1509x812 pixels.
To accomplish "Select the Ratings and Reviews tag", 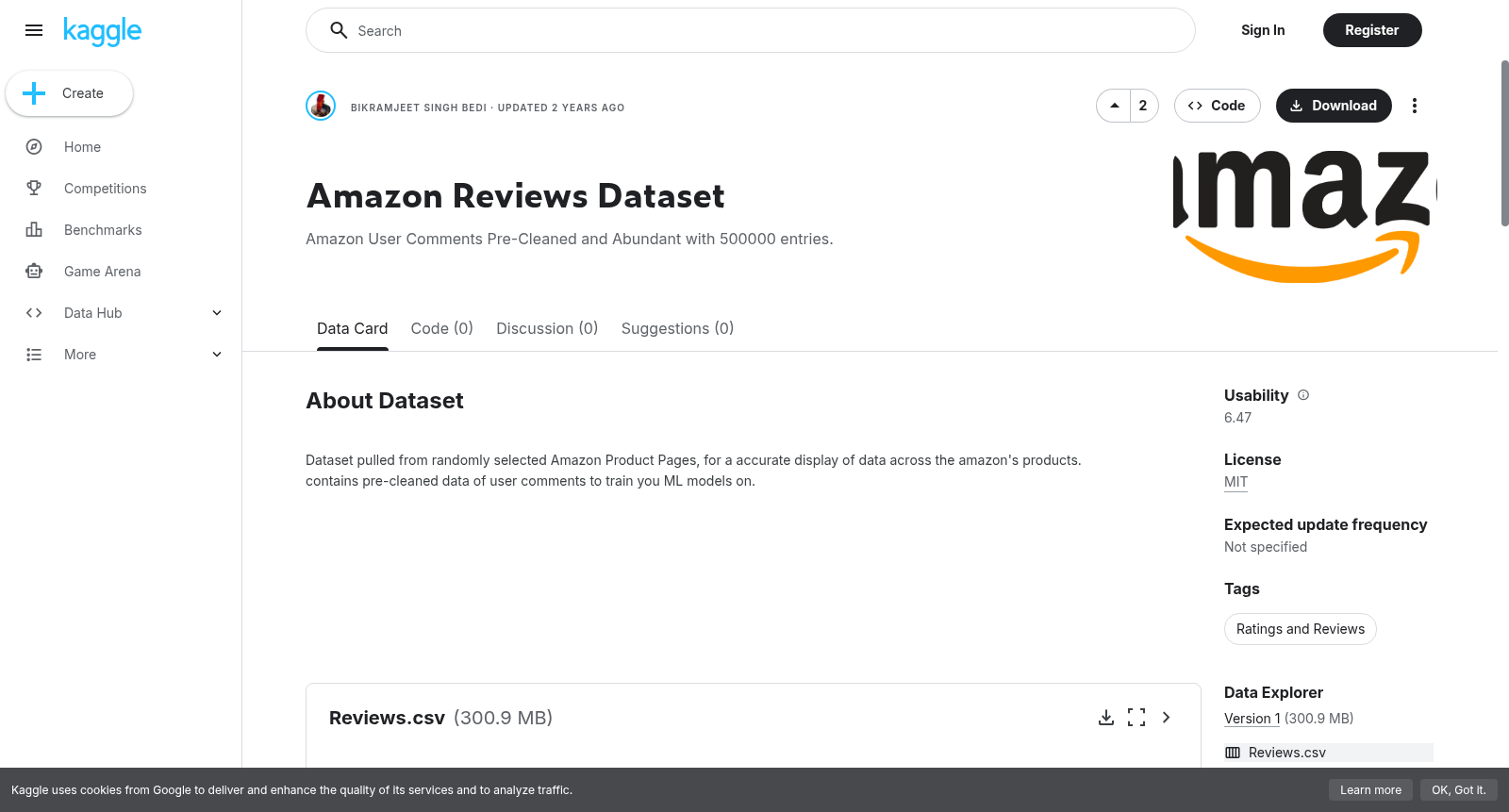I will [x=1301, y=629].
